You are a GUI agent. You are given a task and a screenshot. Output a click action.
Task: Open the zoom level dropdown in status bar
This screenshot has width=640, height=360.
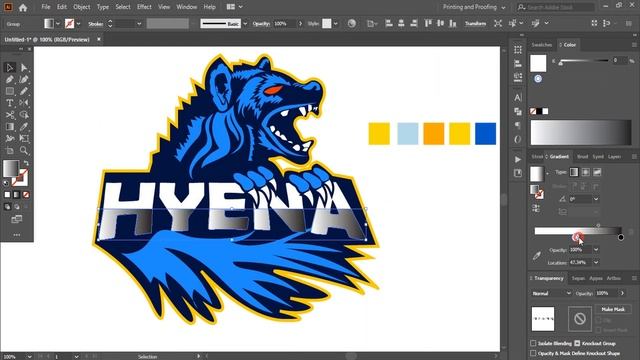pos(29,357)
